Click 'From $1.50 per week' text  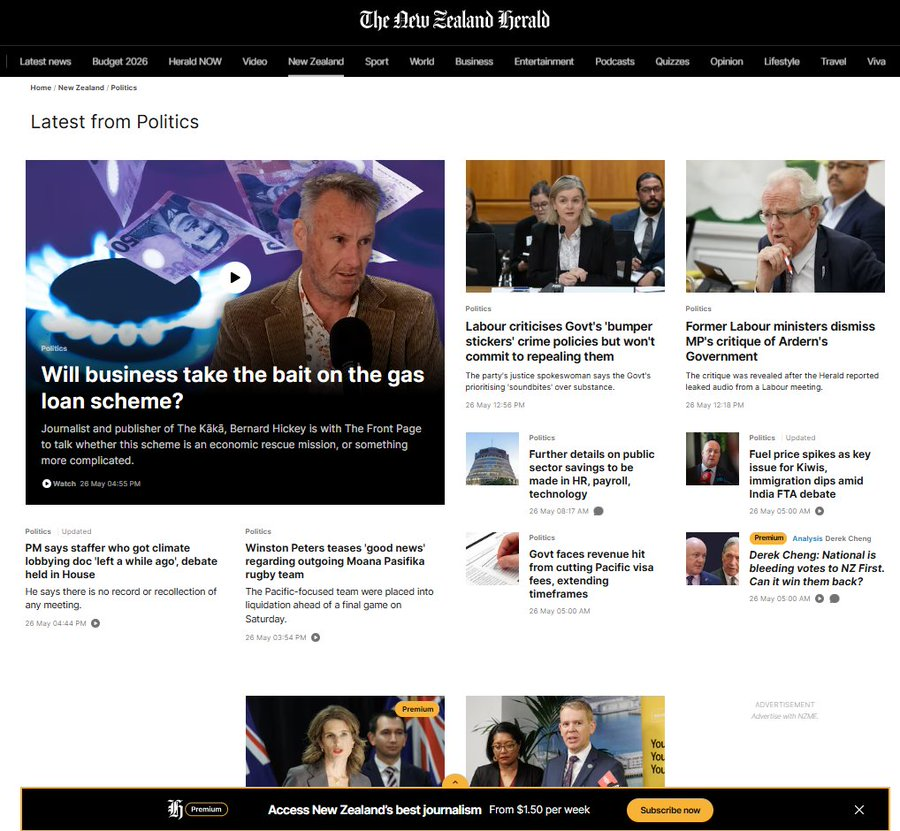click(x=540, y=810)
